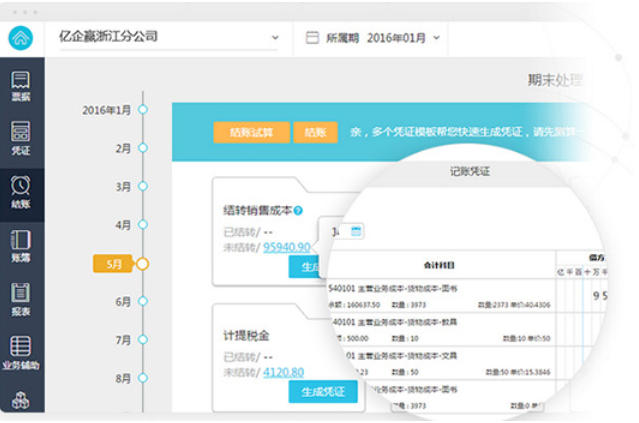Image resolution: width=639 pixels, height=423 pixels.
Task: Open the date picker icon in 记账凭证
Action: [356, 231]
